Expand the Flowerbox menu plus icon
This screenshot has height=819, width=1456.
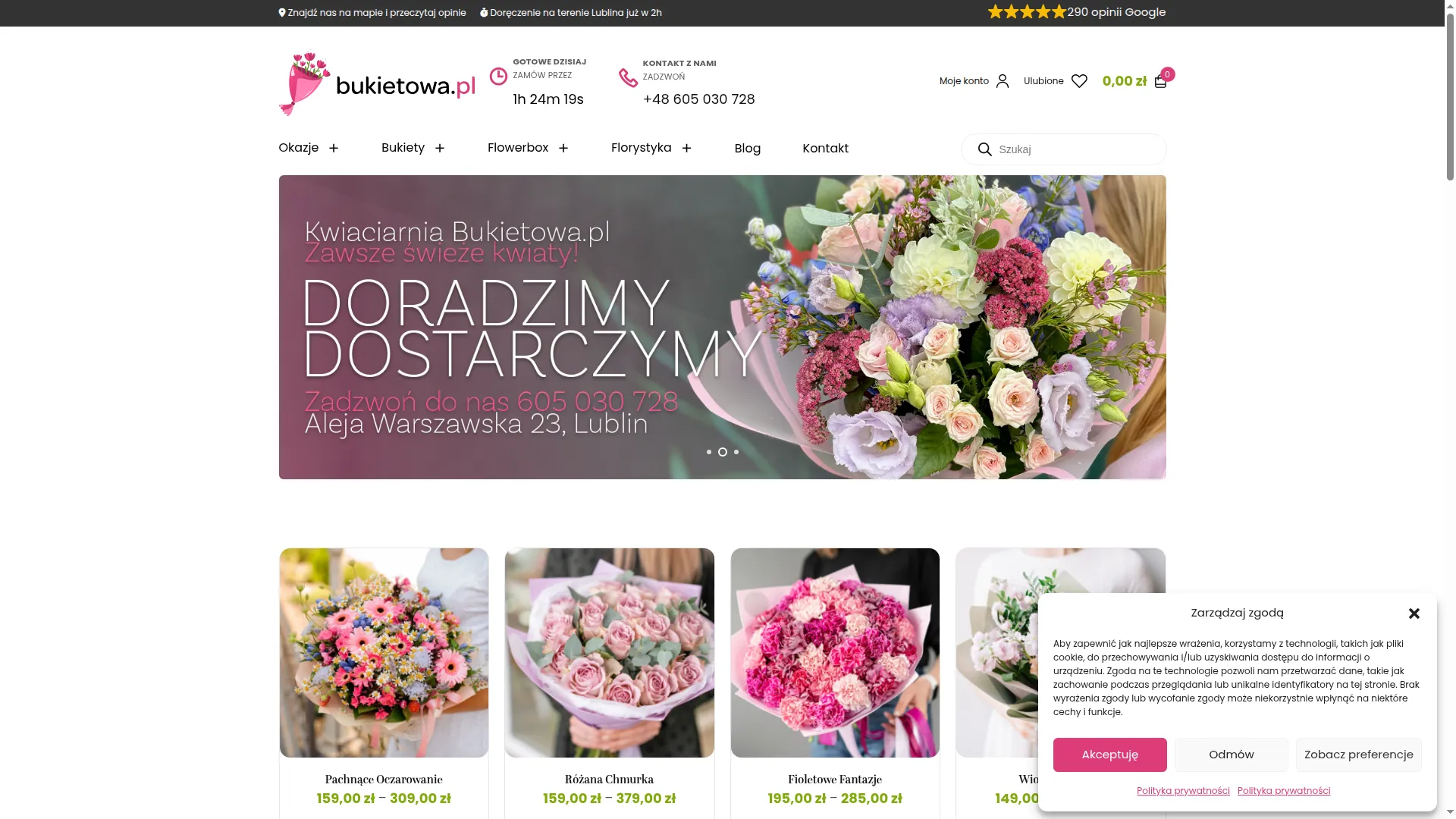563,148
